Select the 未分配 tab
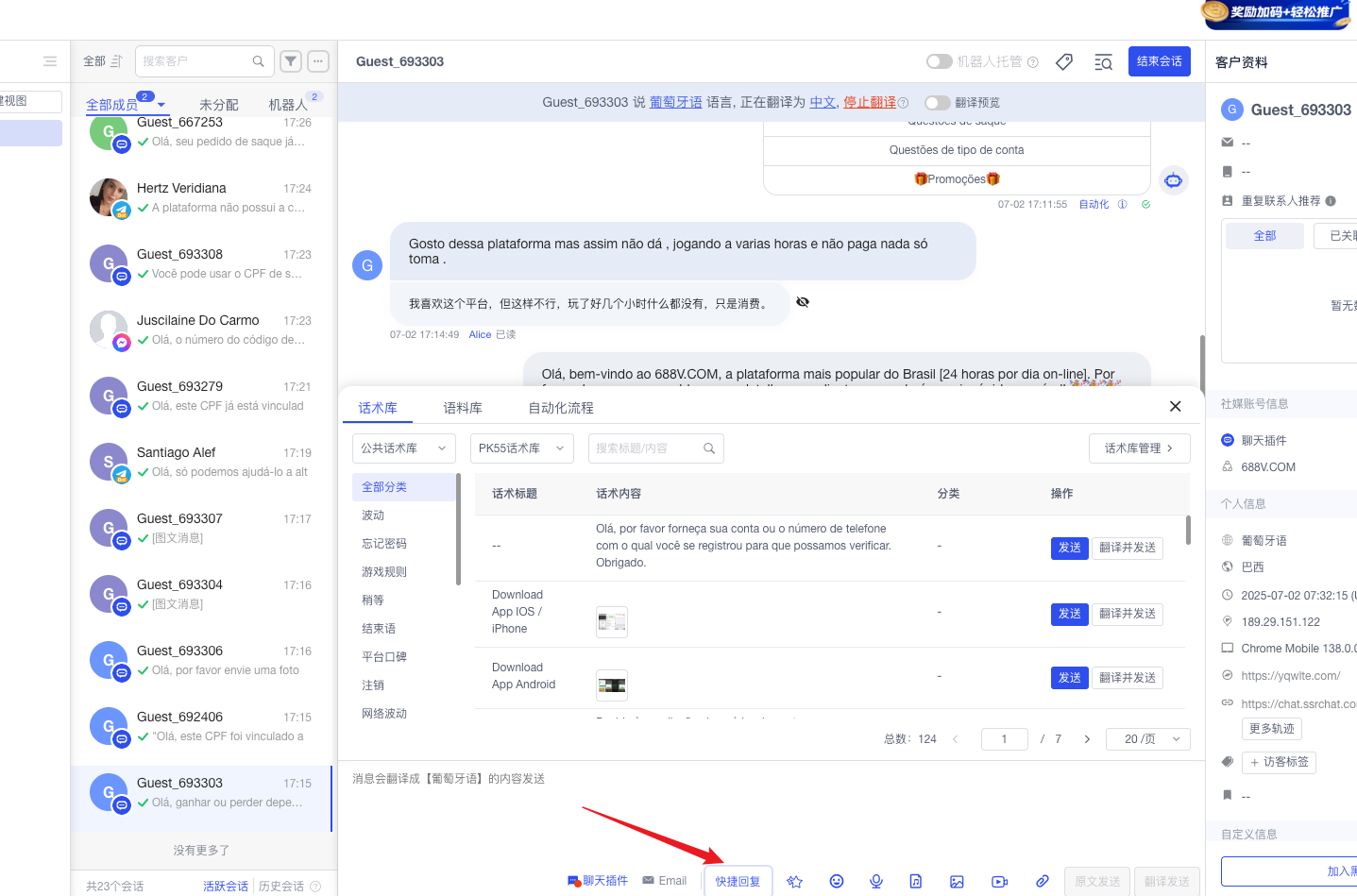Viewport: 1357px width, 896px height. tap(218, 105)
